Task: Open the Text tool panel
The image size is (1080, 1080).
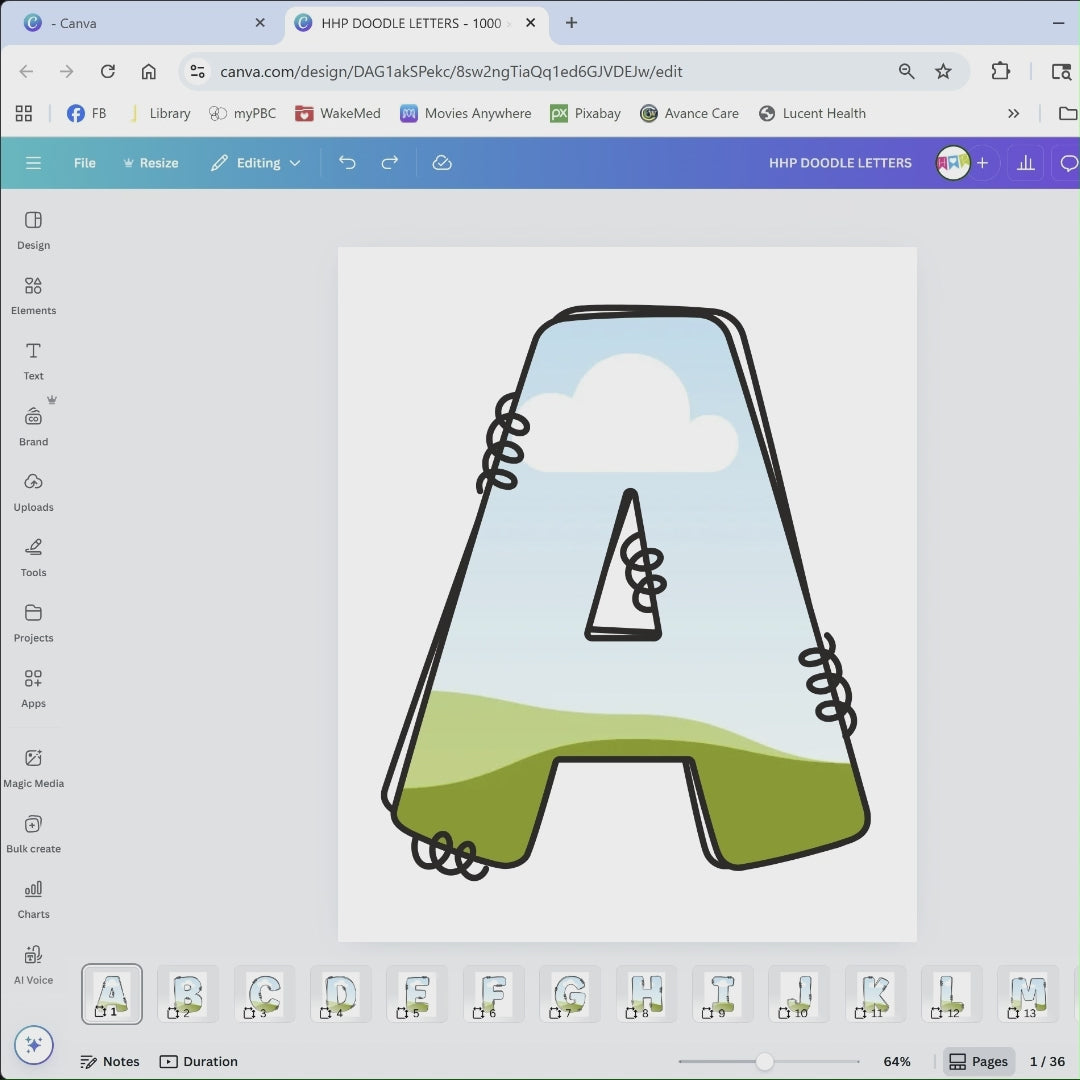Action: [x=33, y=360]
